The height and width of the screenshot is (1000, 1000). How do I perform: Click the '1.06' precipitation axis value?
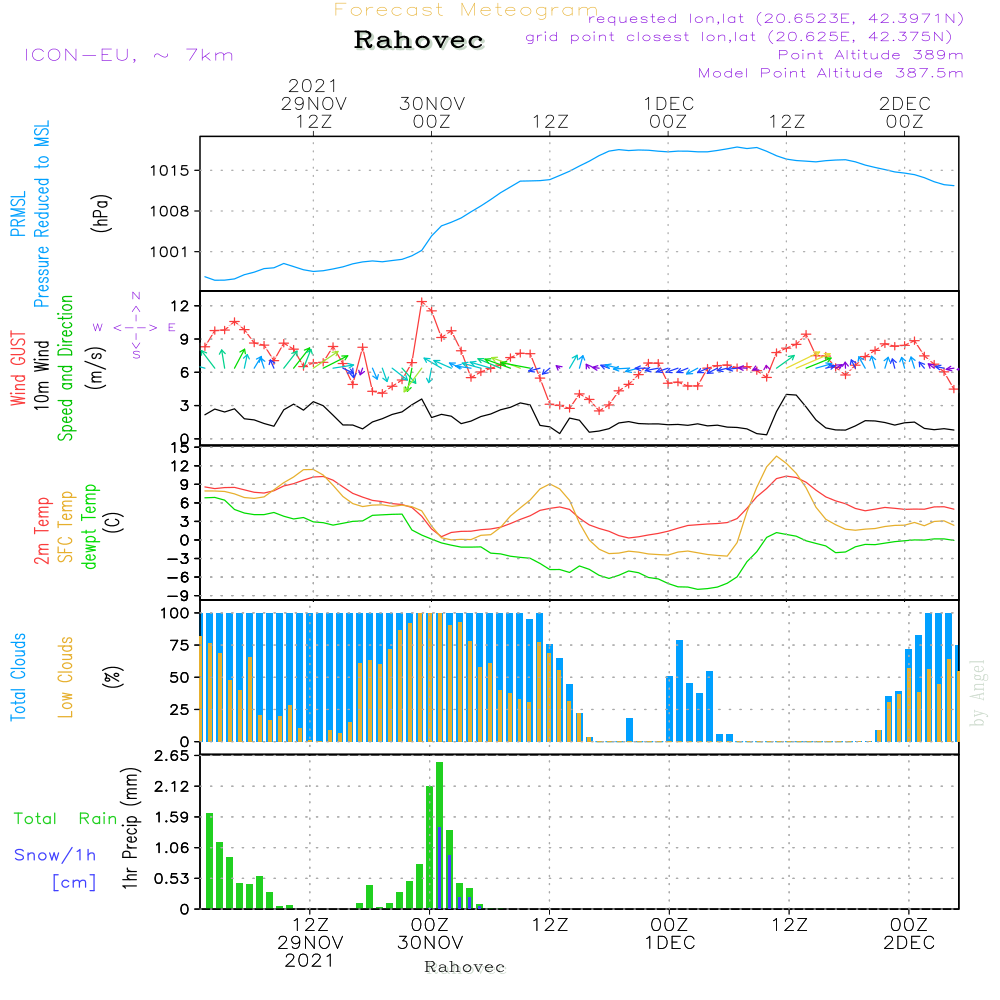tap(172, 848)
